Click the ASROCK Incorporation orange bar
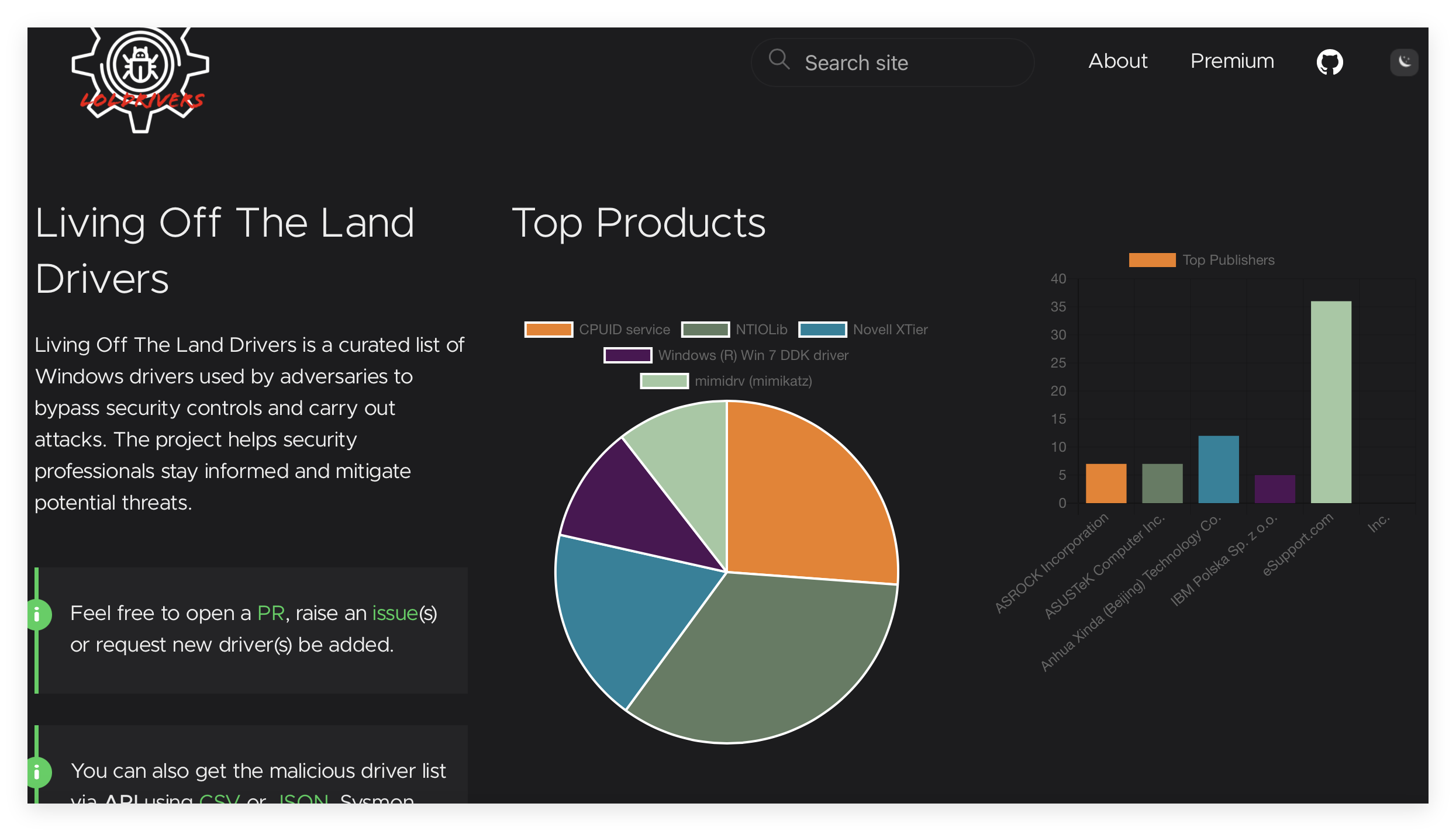Screen dimensions: 1456x831 pyautogui.click(x=1106, y=483)
